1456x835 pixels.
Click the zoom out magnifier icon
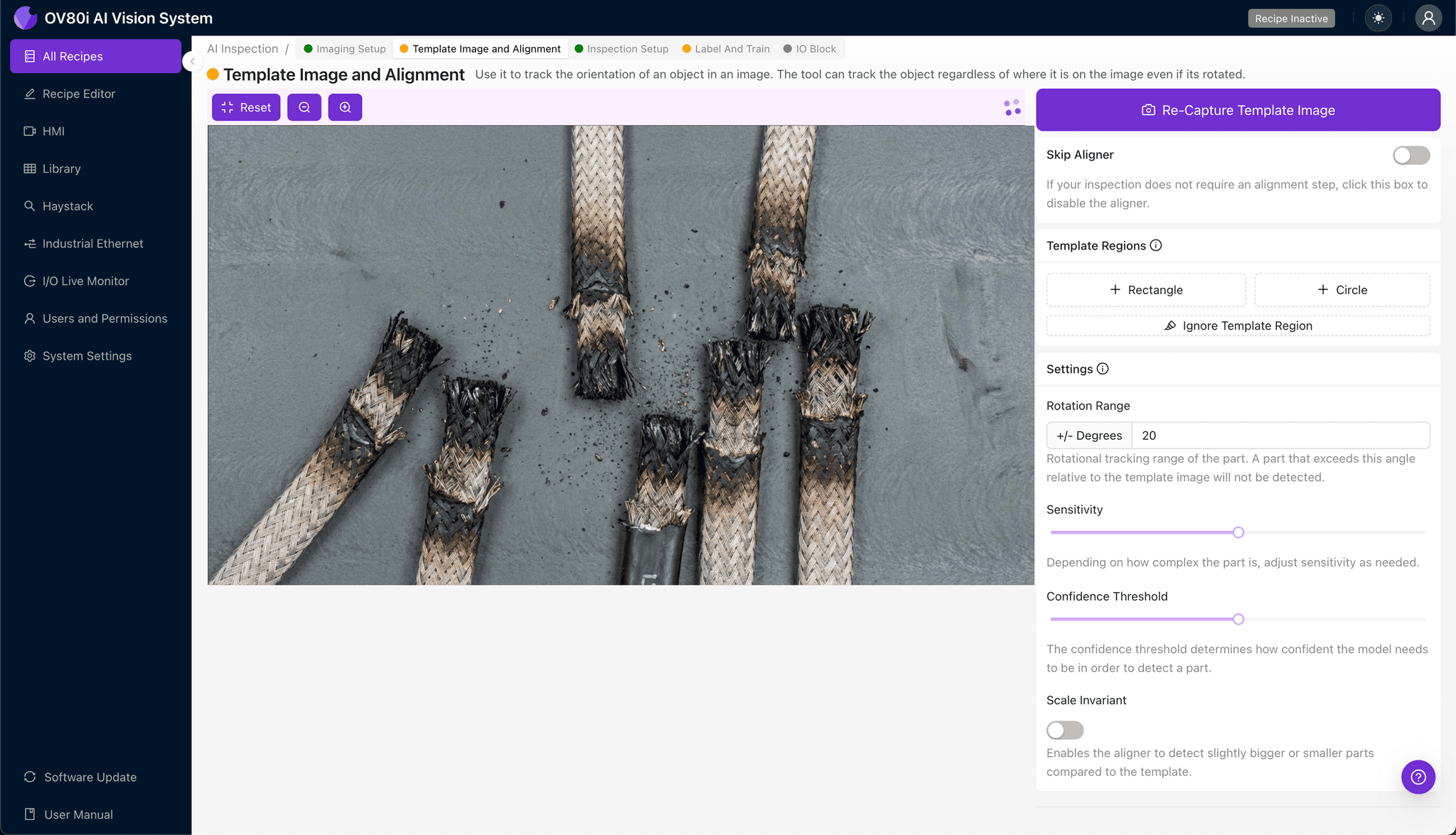click(x=304, y=107)
